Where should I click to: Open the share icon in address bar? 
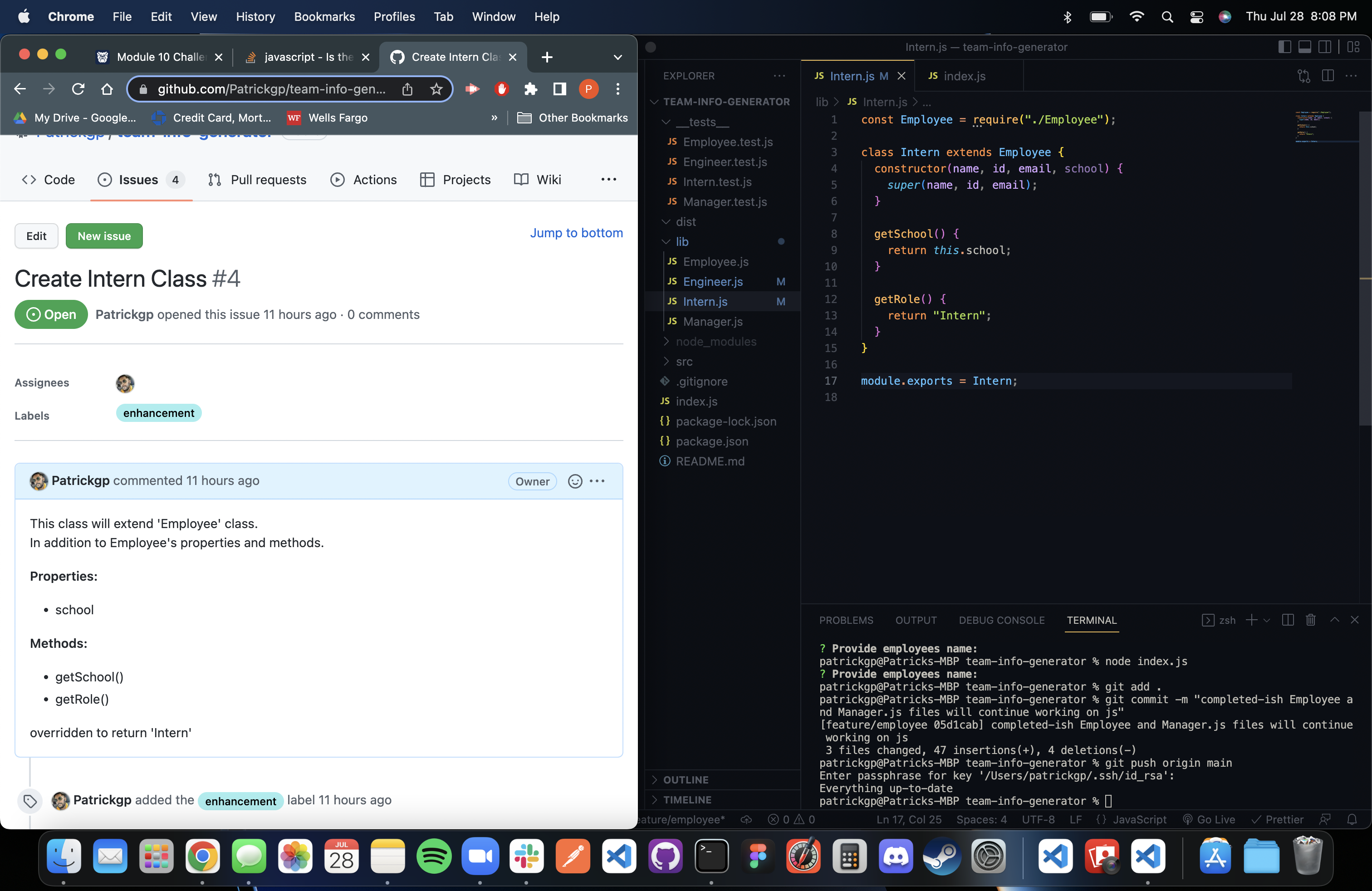coord(407,89)
